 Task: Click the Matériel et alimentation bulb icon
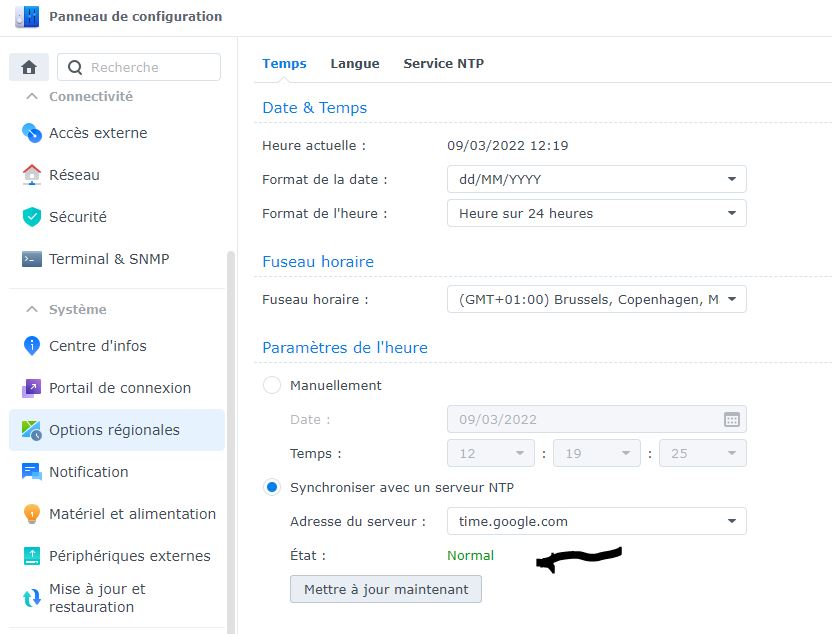32,514
